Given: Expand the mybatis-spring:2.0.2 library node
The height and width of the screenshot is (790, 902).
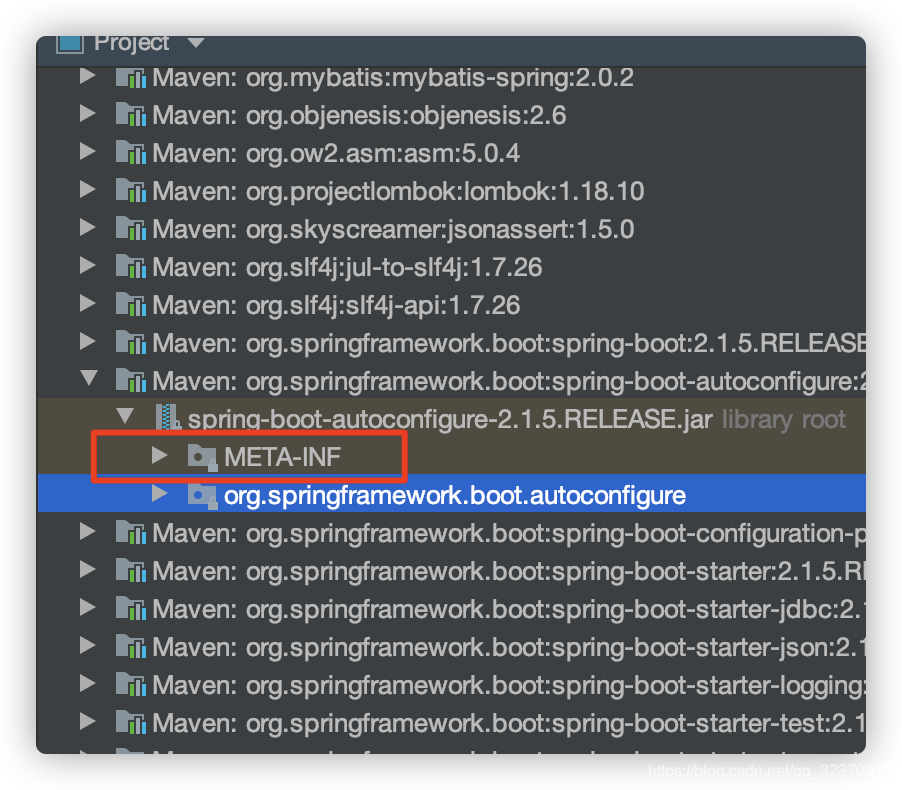Looking at the screenshot, I should click(87, 76).
